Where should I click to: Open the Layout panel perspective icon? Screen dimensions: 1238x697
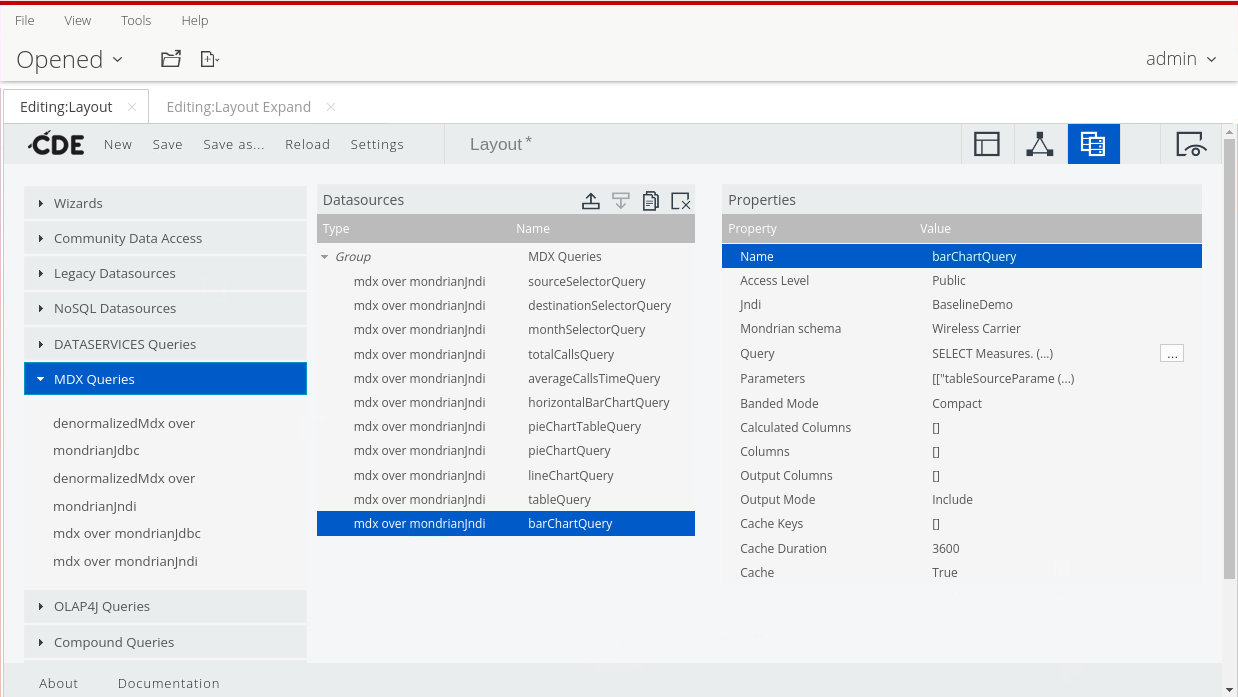click(x=987, y=144)
